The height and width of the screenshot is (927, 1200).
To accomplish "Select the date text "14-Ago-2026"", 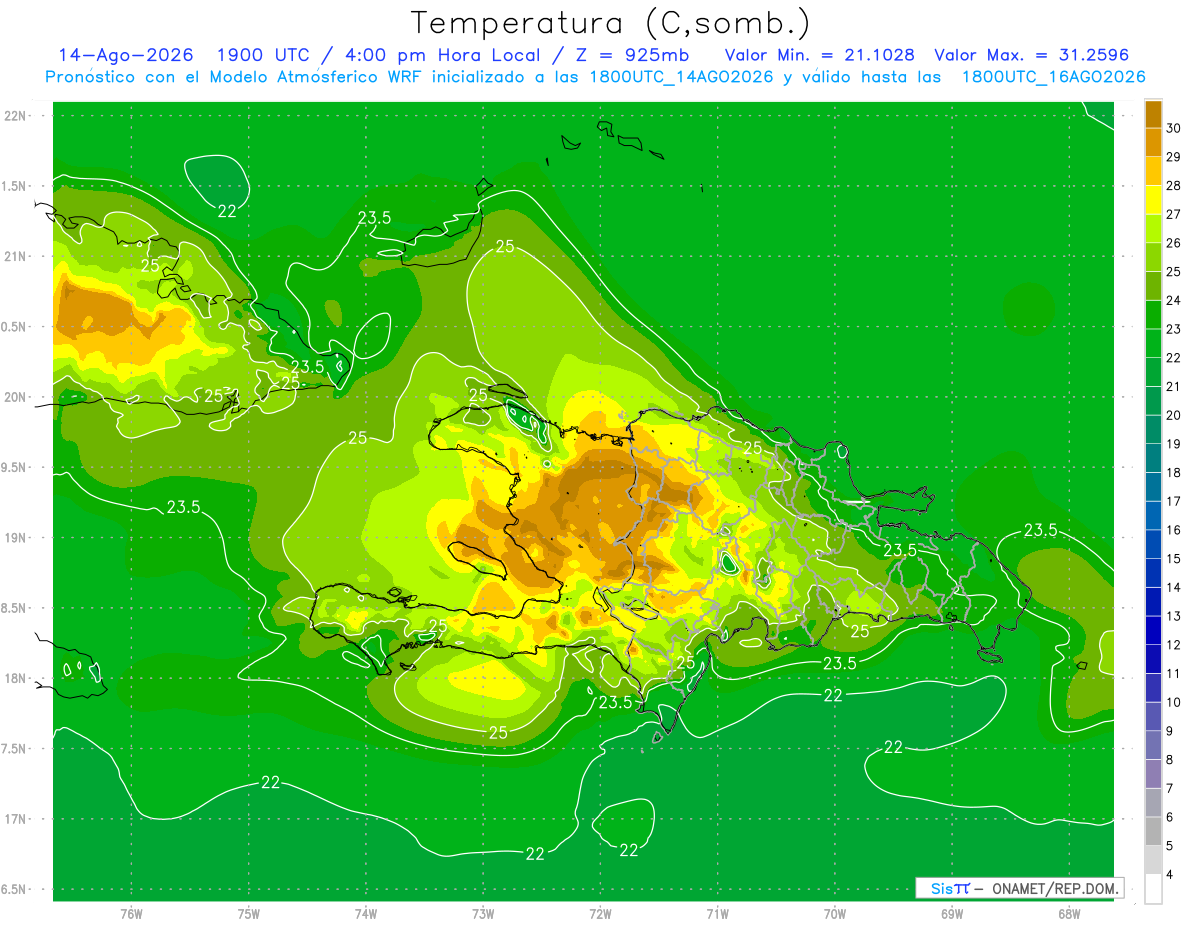I will click(125, 55).
